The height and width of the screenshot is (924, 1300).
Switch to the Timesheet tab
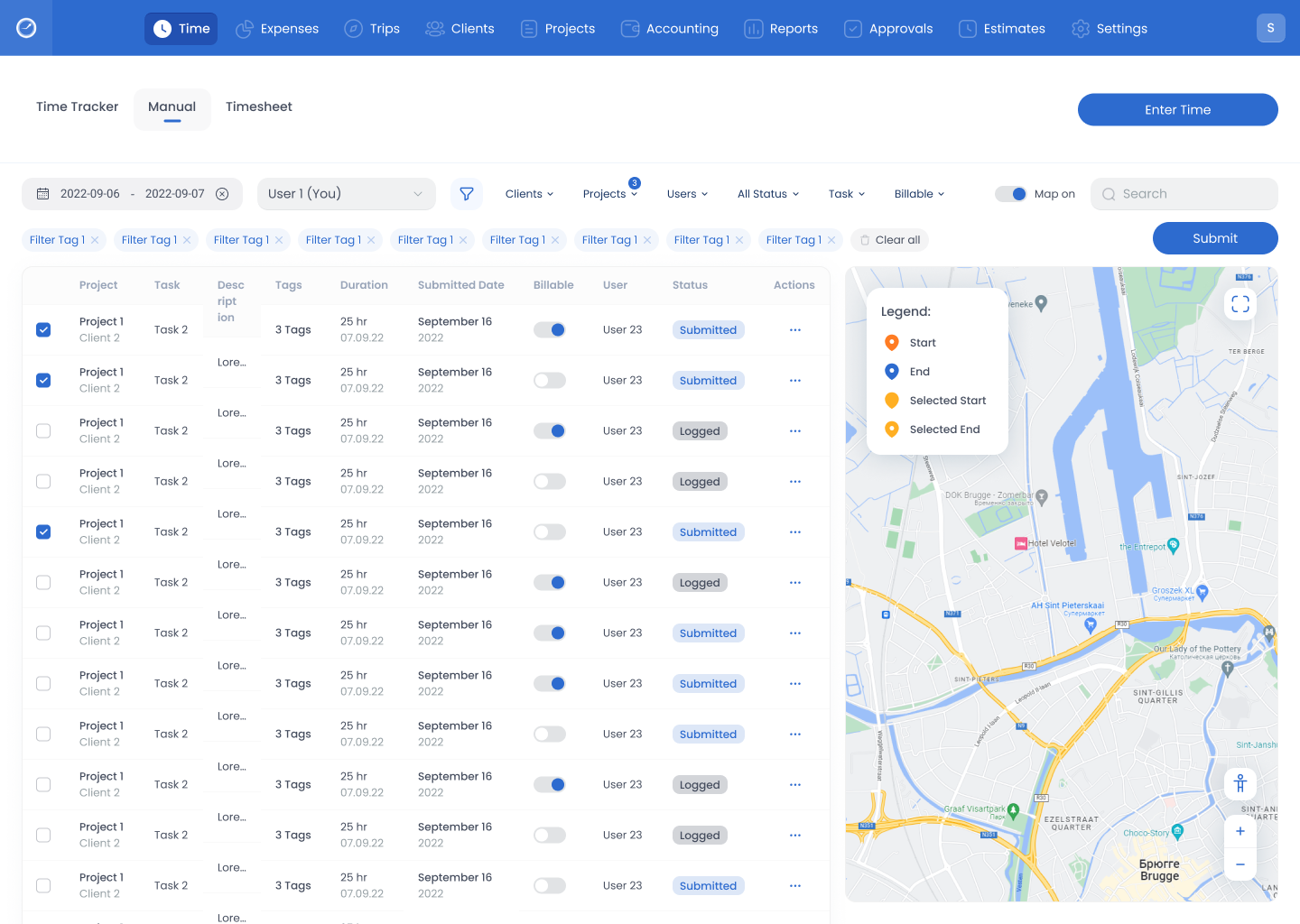tap(259, 106)
